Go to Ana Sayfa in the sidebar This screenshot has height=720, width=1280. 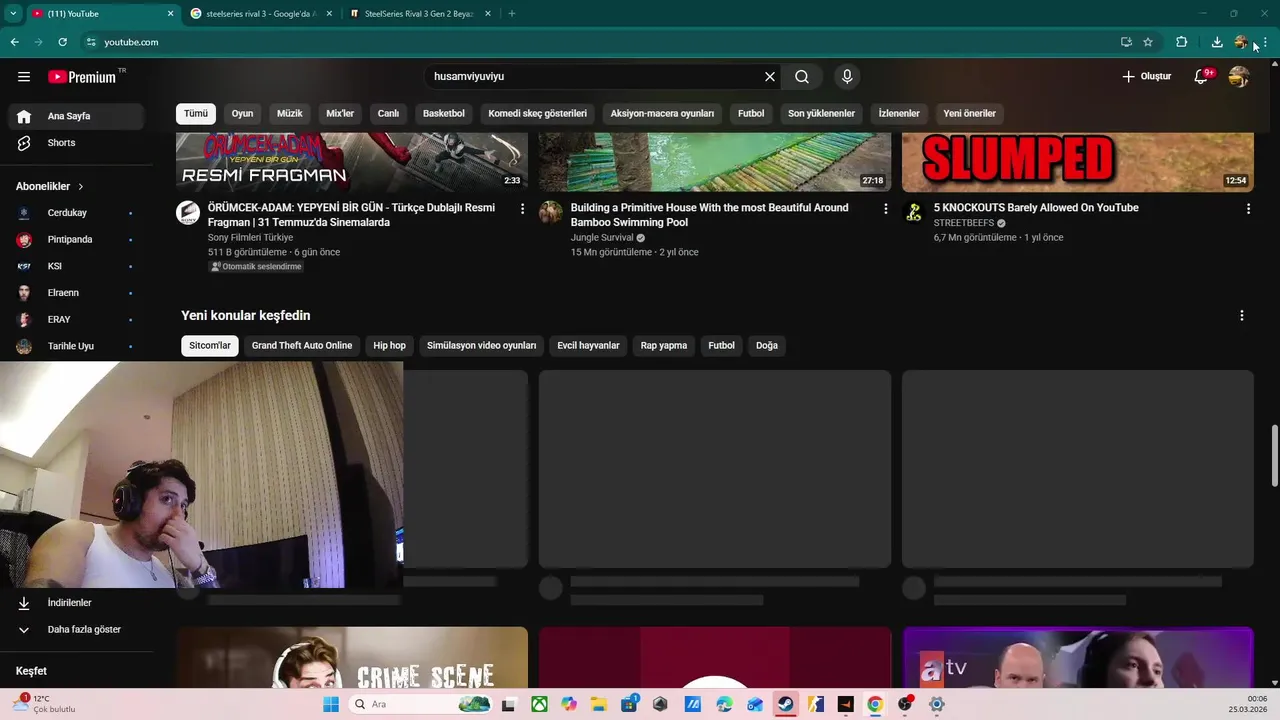coord(74,116)
